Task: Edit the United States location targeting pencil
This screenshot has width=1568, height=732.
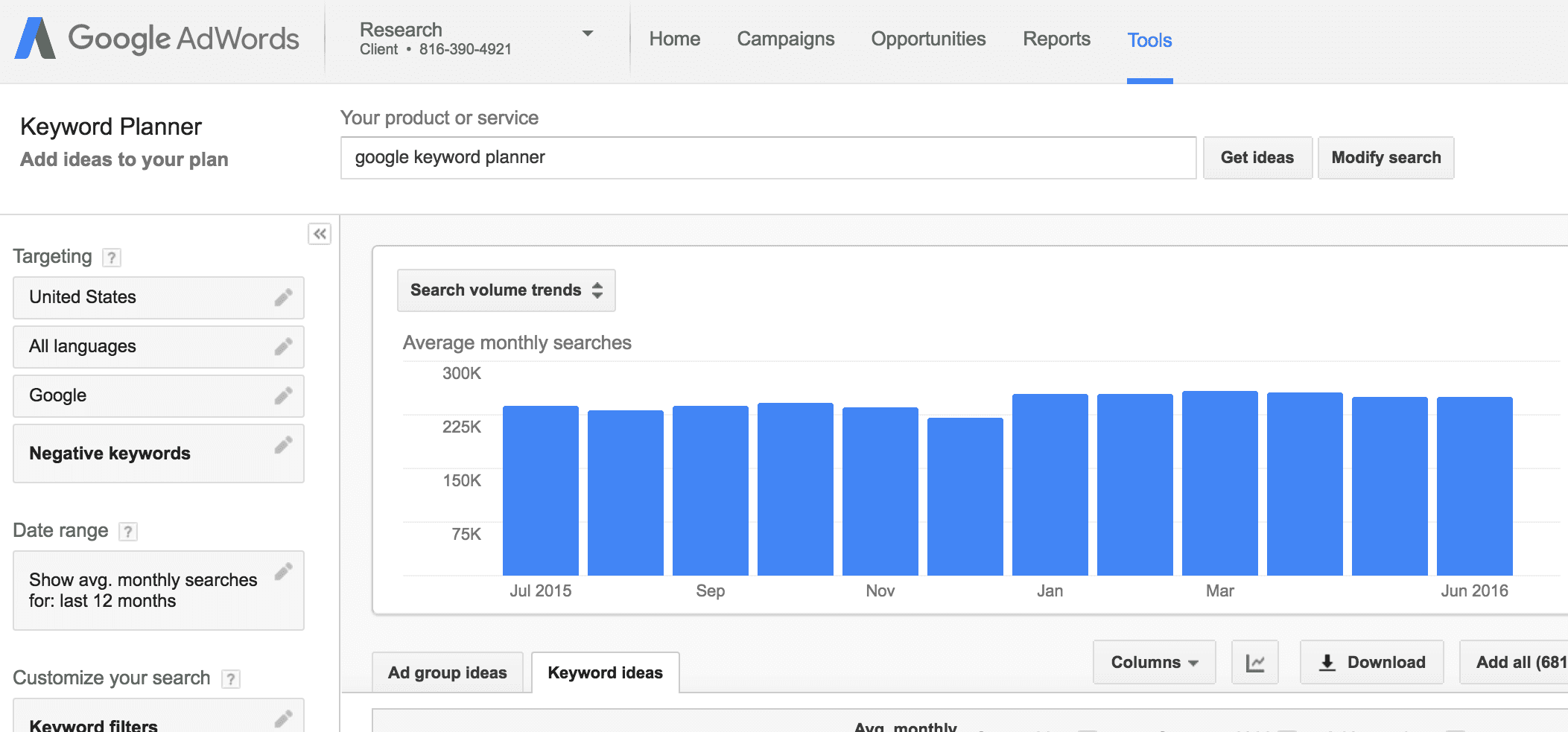Action: point(283,298)
